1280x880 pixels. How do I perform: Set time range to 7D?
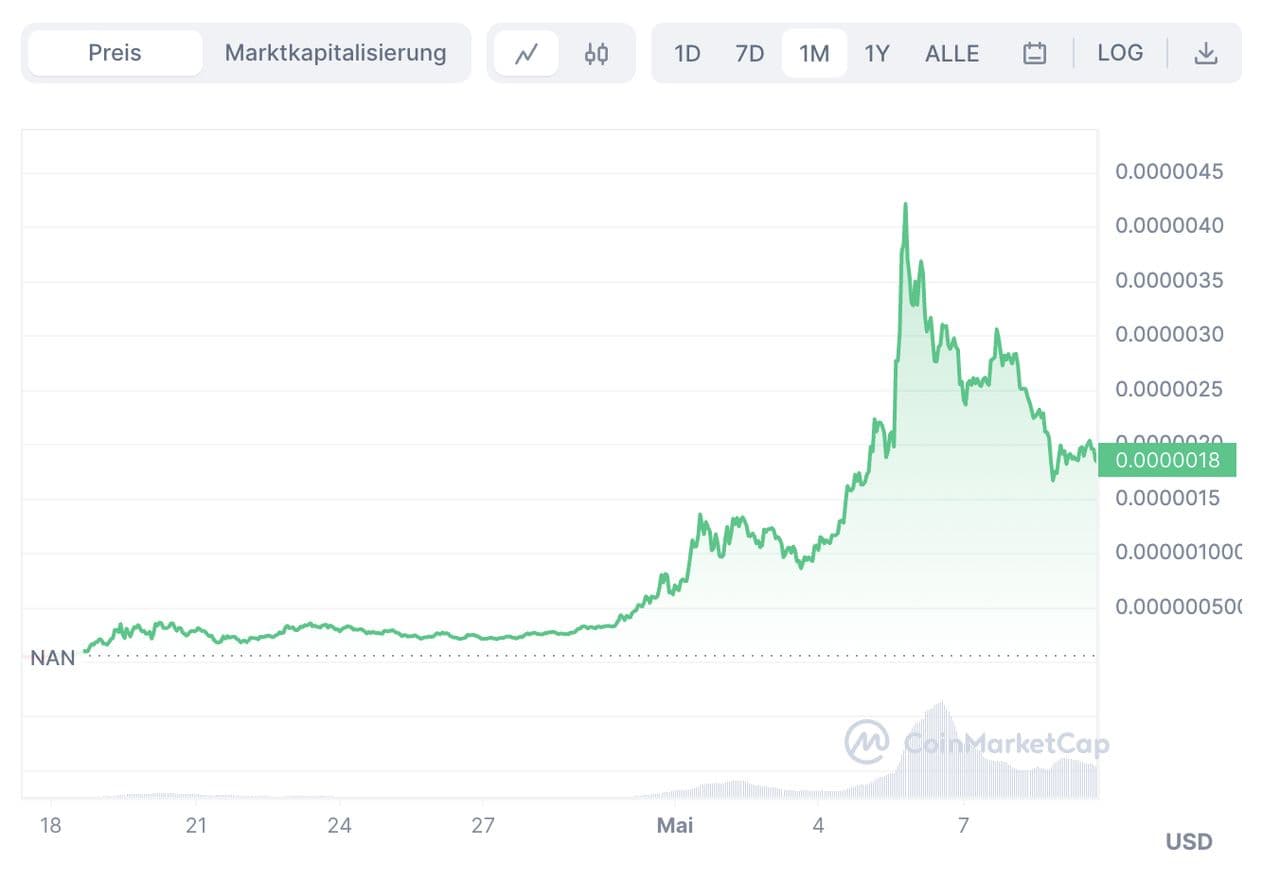point(749,54)
